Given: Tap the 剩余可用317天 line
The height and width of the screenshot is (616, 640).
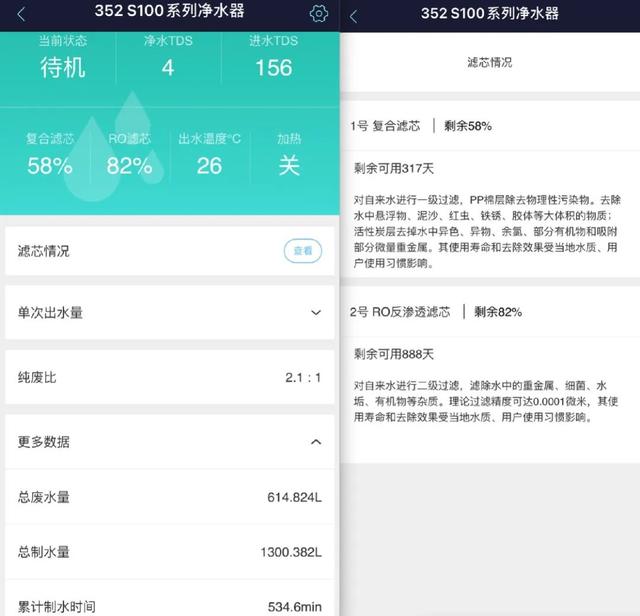Looking at the screenshot, I should [x=393, y=168].
